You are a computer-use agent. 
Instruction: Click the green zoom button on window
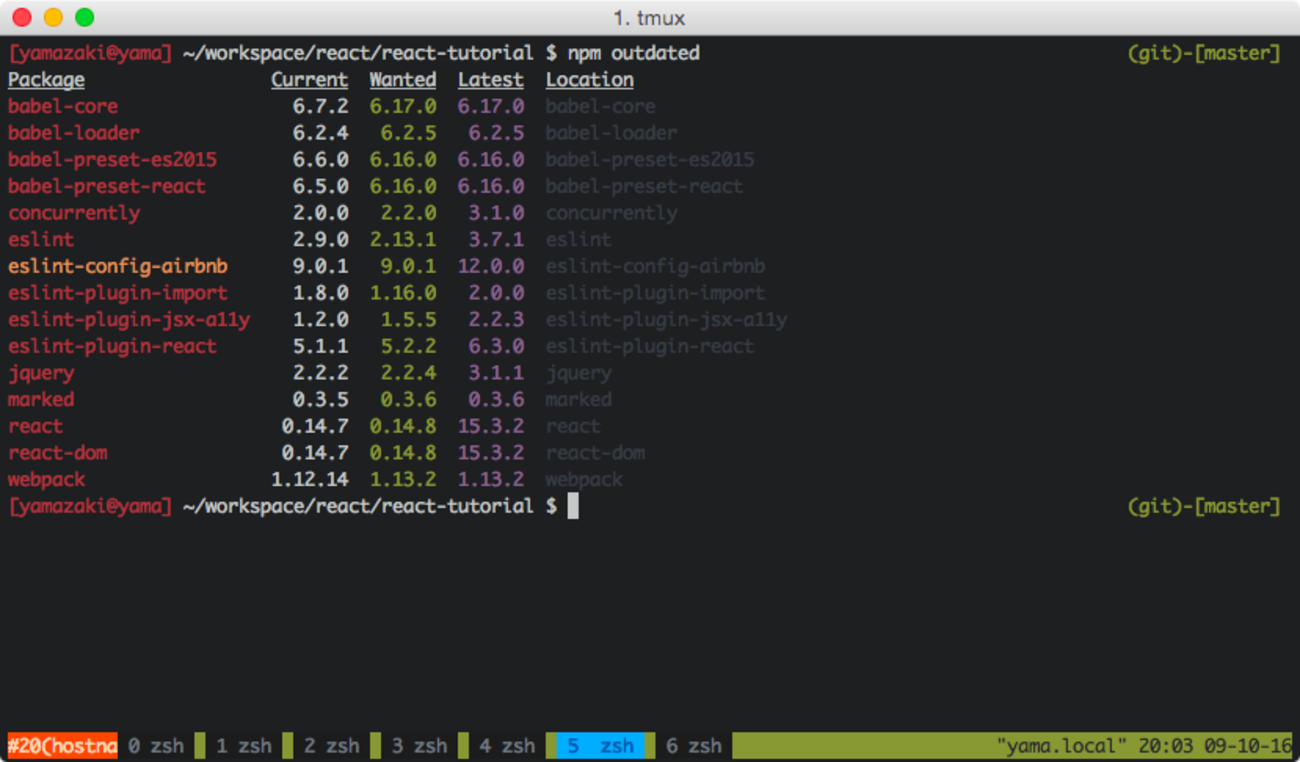click(x=85, y=17)
